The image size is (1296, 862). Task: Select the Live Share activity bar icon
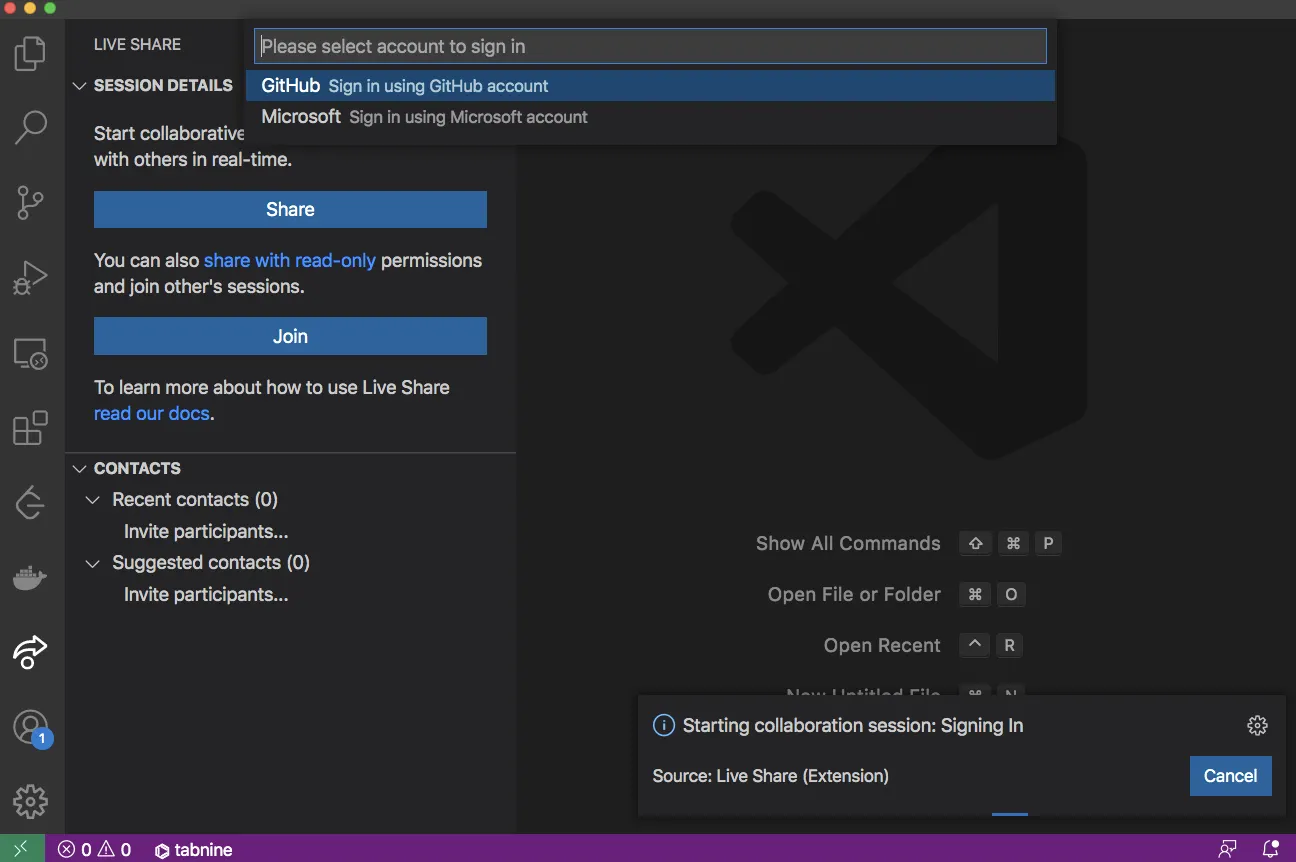31,651
